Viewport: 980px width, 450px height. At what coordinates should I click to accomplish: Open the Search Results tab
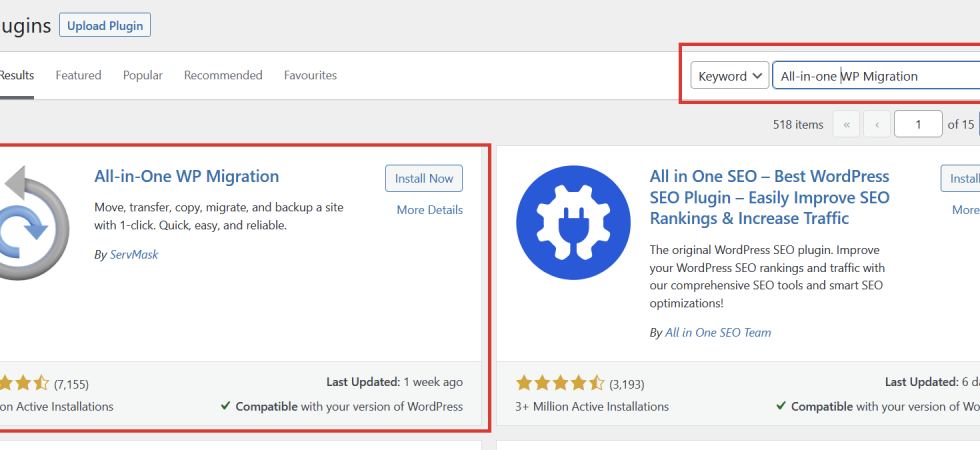click(x=16, y=75)
